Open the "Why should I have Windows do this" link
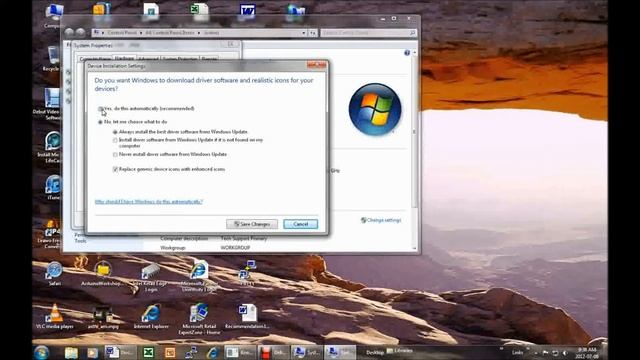Image resolution: width=640 pixels, height=360 pixels. 149,202
